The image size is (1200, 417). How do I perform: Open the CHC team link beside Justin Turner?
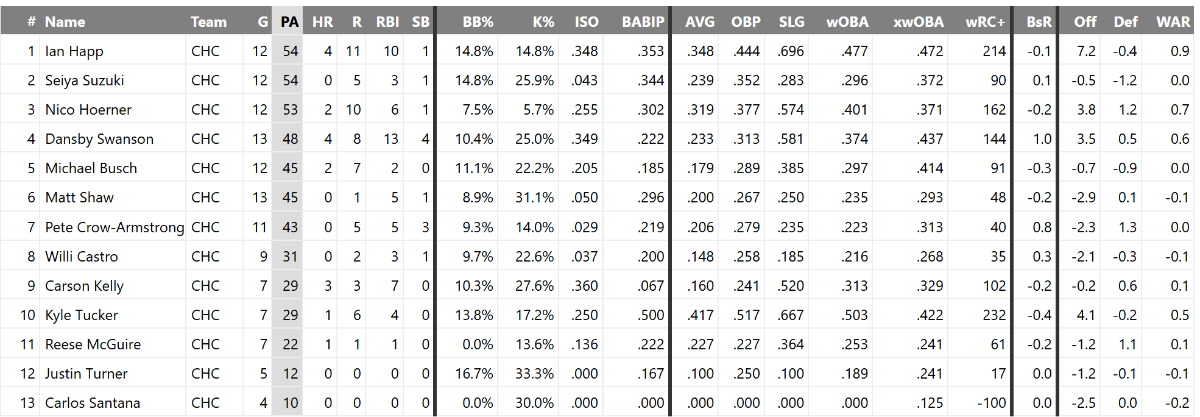point(204,374)
